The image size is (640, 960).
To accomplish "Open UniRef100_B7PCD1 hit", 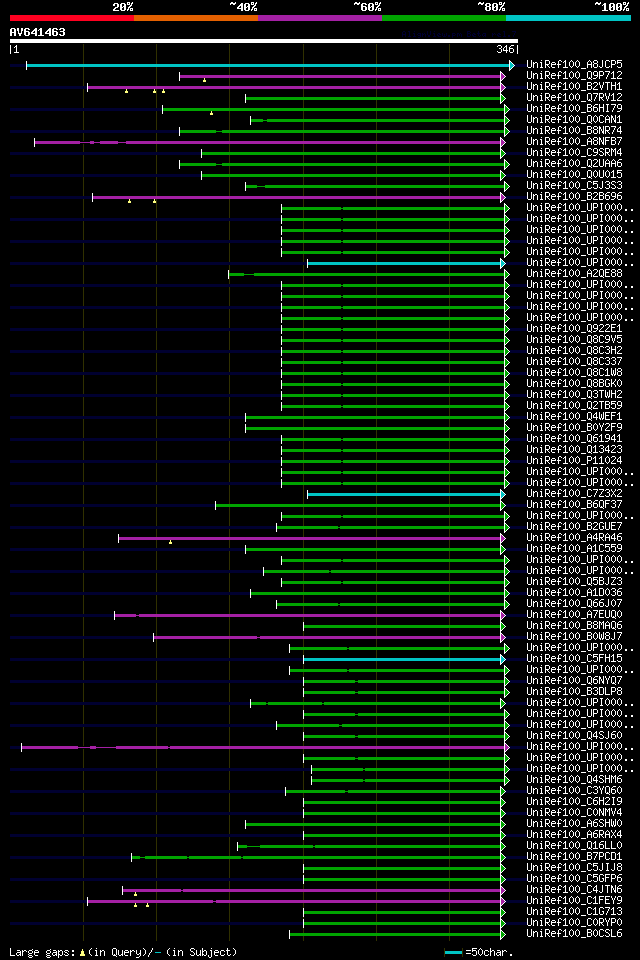I will tap(574, 857).
